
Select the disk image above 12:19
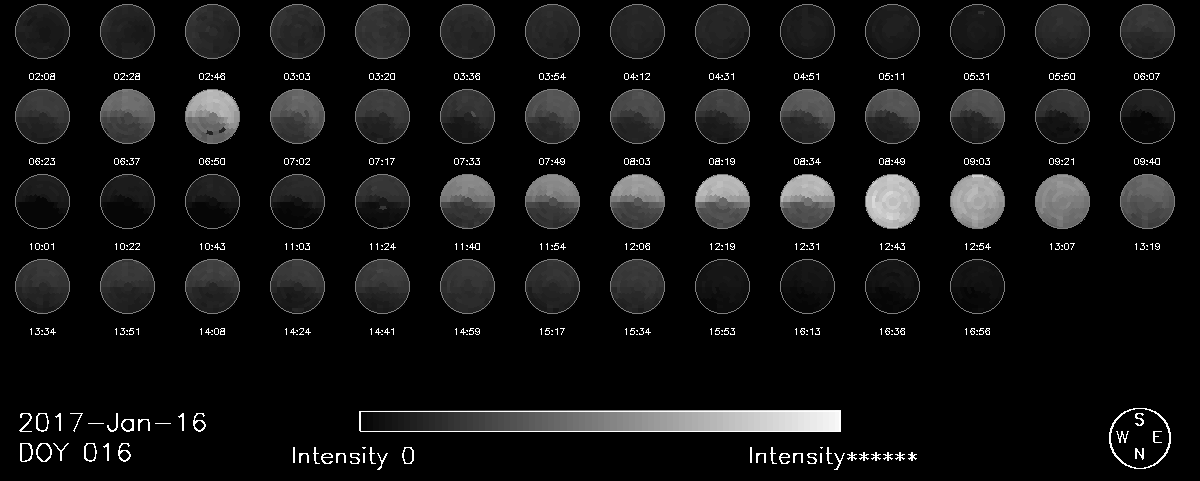click(x=722, y=202)
